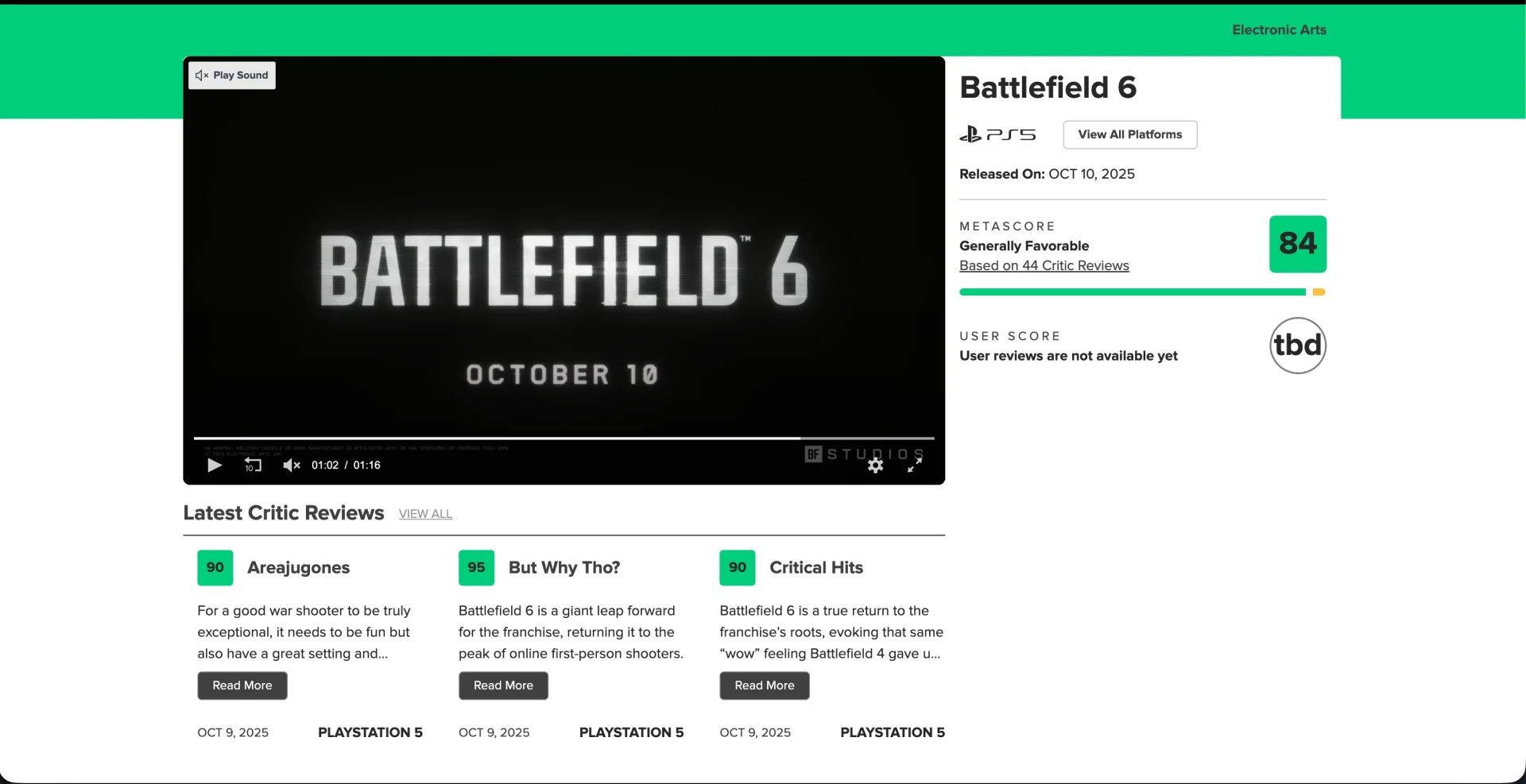Read more of the Critical Hits review
Image resolution: width=1526 pixels, height=784 pixels.
click(764, 686)
